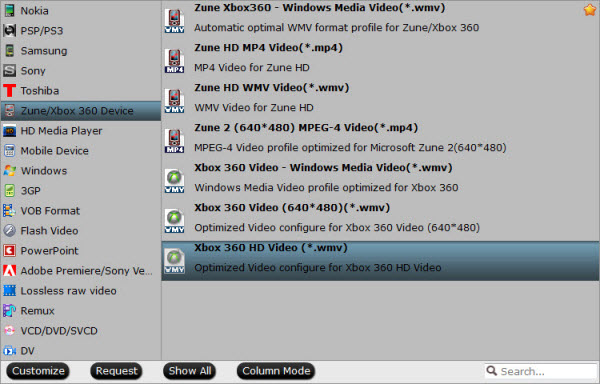The image size is (600, 384).
Task: Click the Adobe Premiere icon
Action: [x=9, y=270]
